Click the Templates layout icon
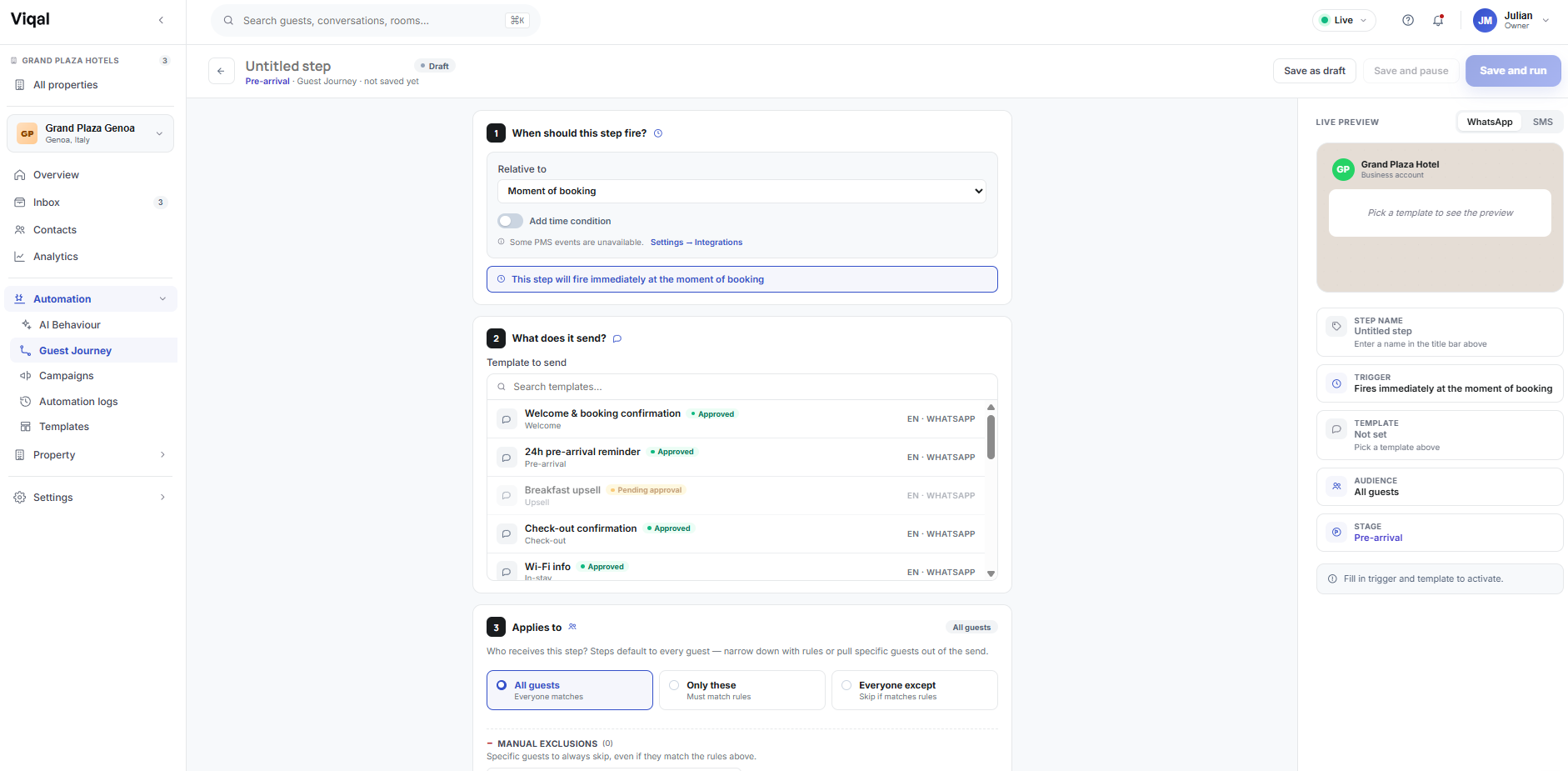 coord(26,427)
